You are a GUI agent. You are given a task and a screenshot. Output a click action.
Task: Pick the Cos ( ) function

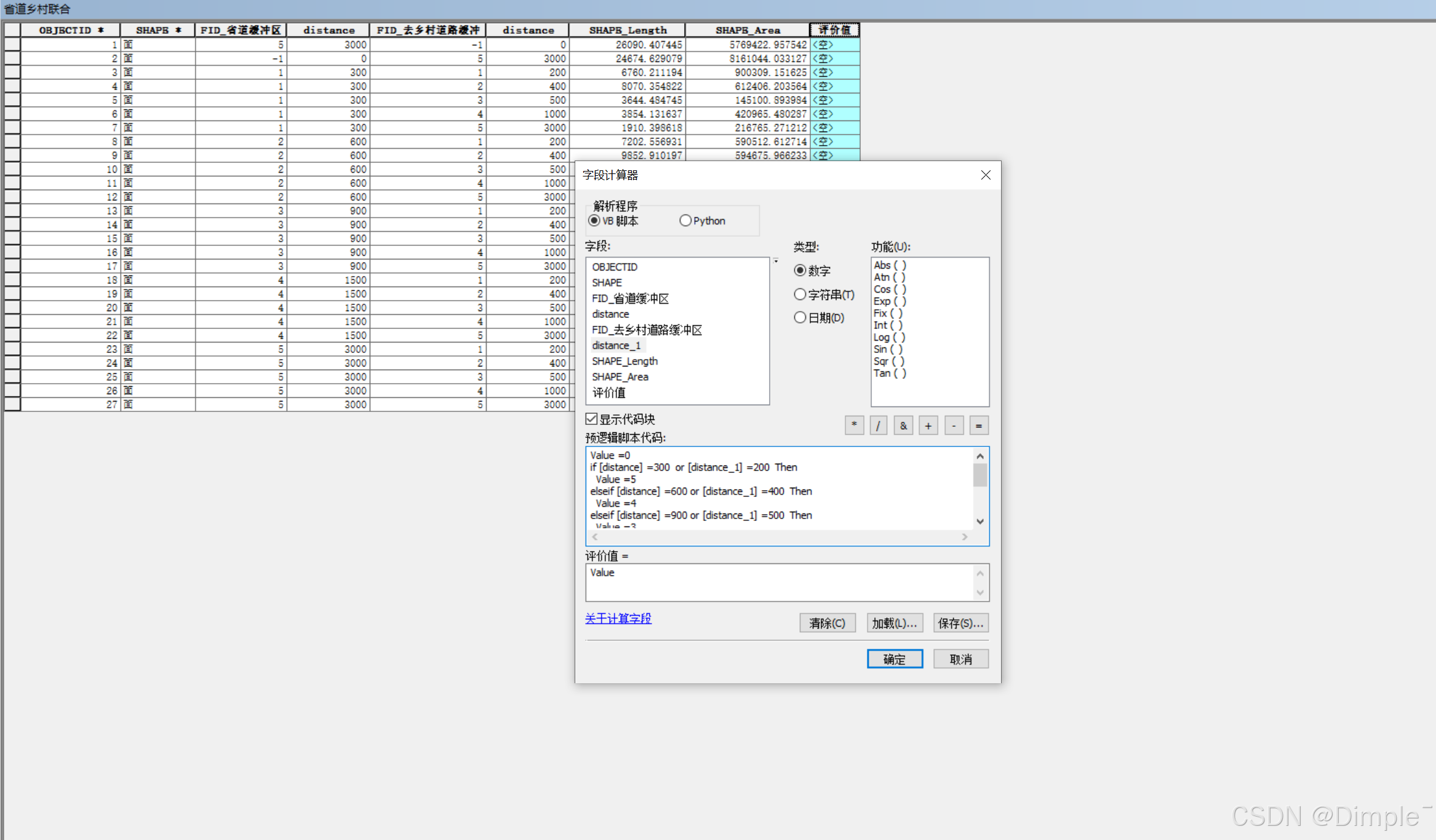[890, 289]
